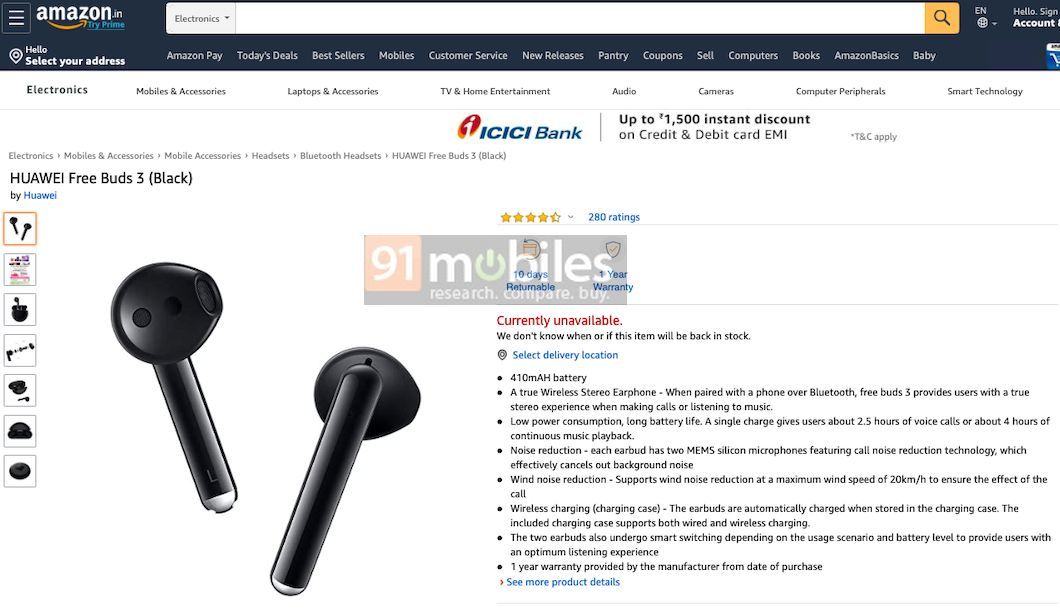Click Select delivery location link
Viewport: 1060px width, 610px height.
coord(565,355)
